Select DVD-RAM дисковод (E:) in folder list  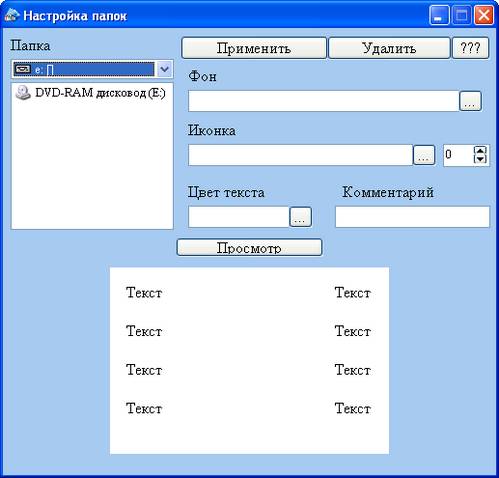(x=91, y=93)
